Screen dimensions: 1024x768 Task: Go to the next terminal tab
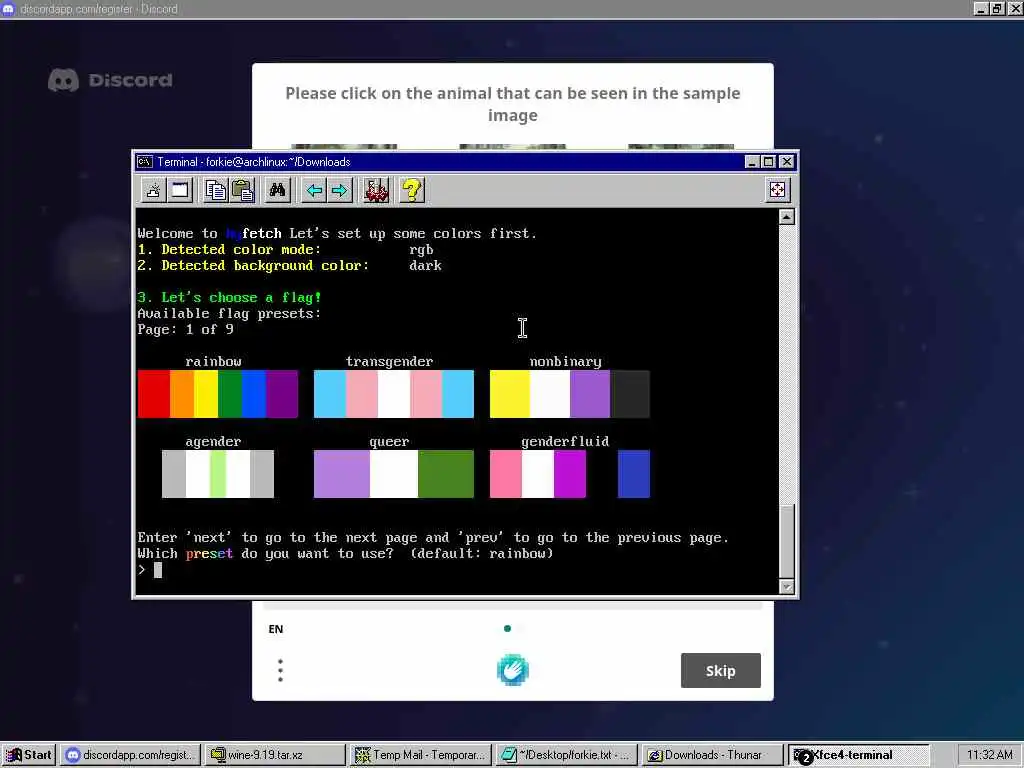(x=340, y=191)
